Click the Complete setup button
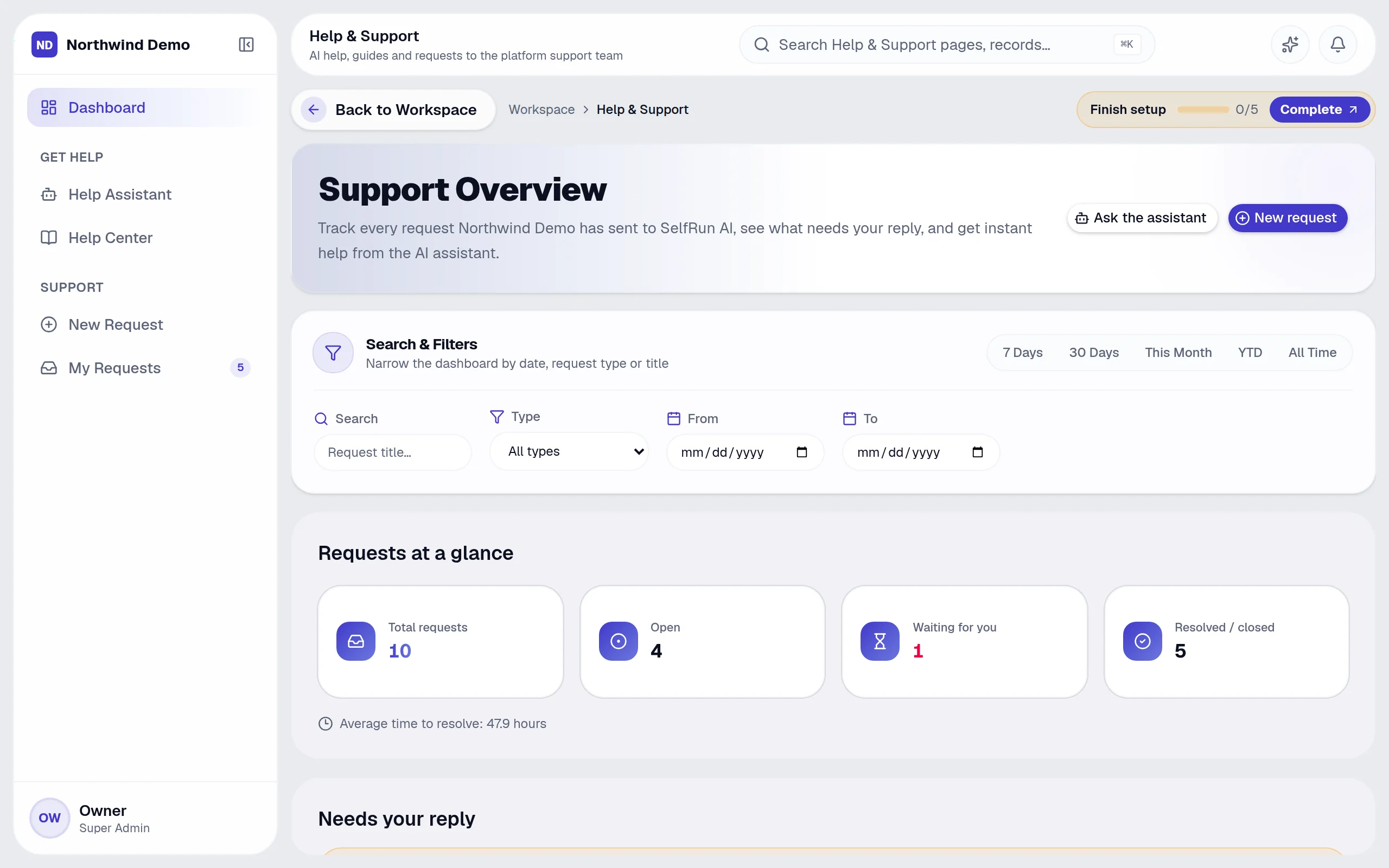The width and height of the screenshot is (1389, 868). pyautogui.click(x=1319, y=110)
